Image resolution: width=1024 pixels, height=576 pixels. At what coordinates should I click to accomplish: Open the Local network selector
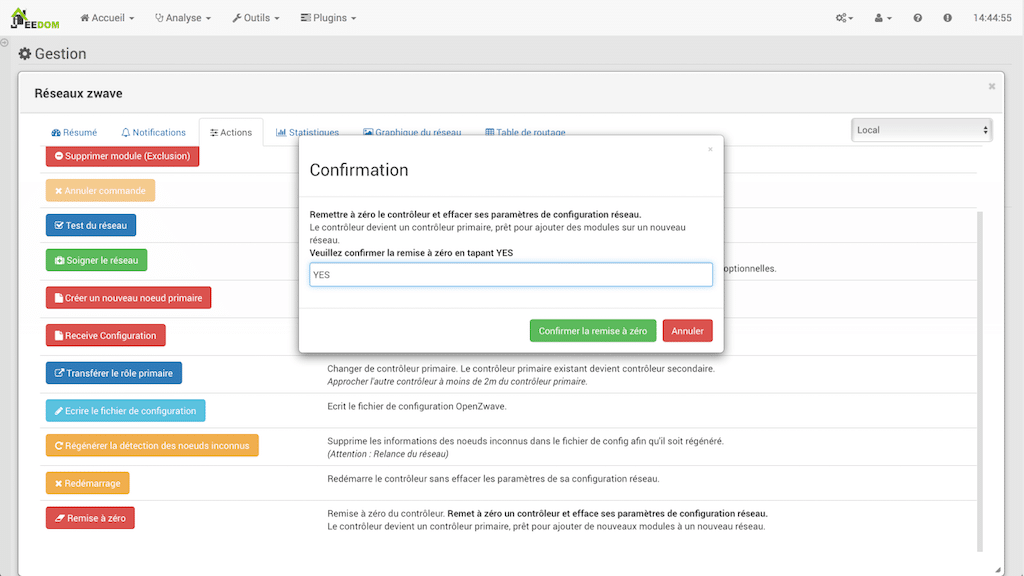921,130
